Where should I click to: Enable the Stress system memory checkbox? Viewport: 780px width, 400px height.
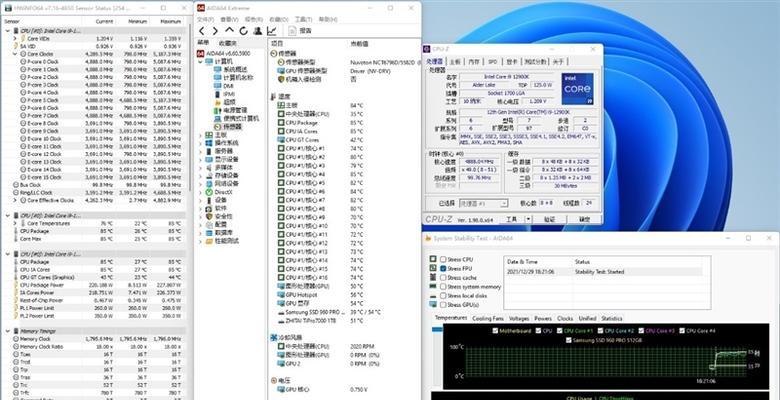443,287
